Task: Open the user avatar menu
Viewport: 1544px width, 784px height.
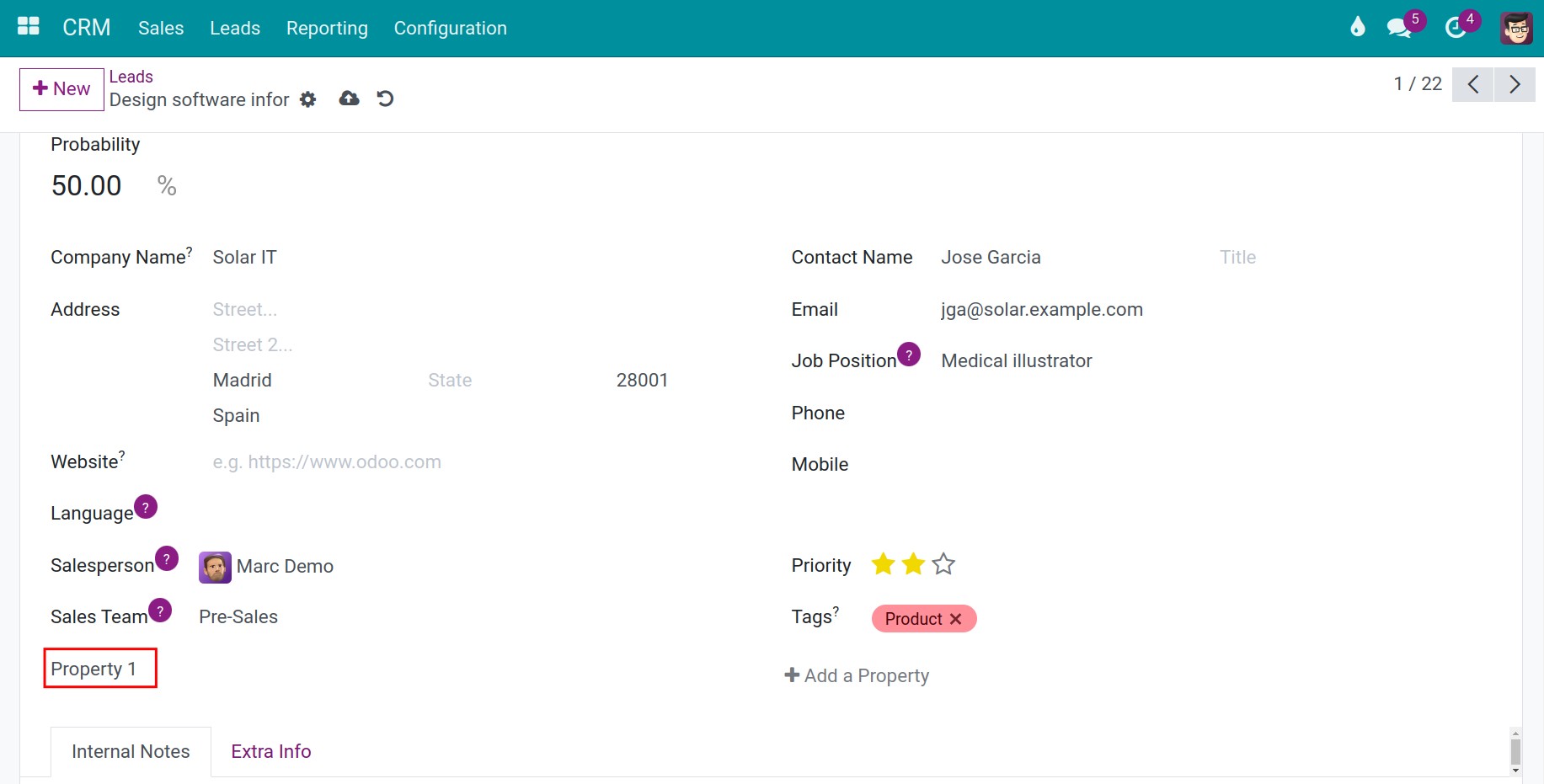Action: click(1517, 28)
